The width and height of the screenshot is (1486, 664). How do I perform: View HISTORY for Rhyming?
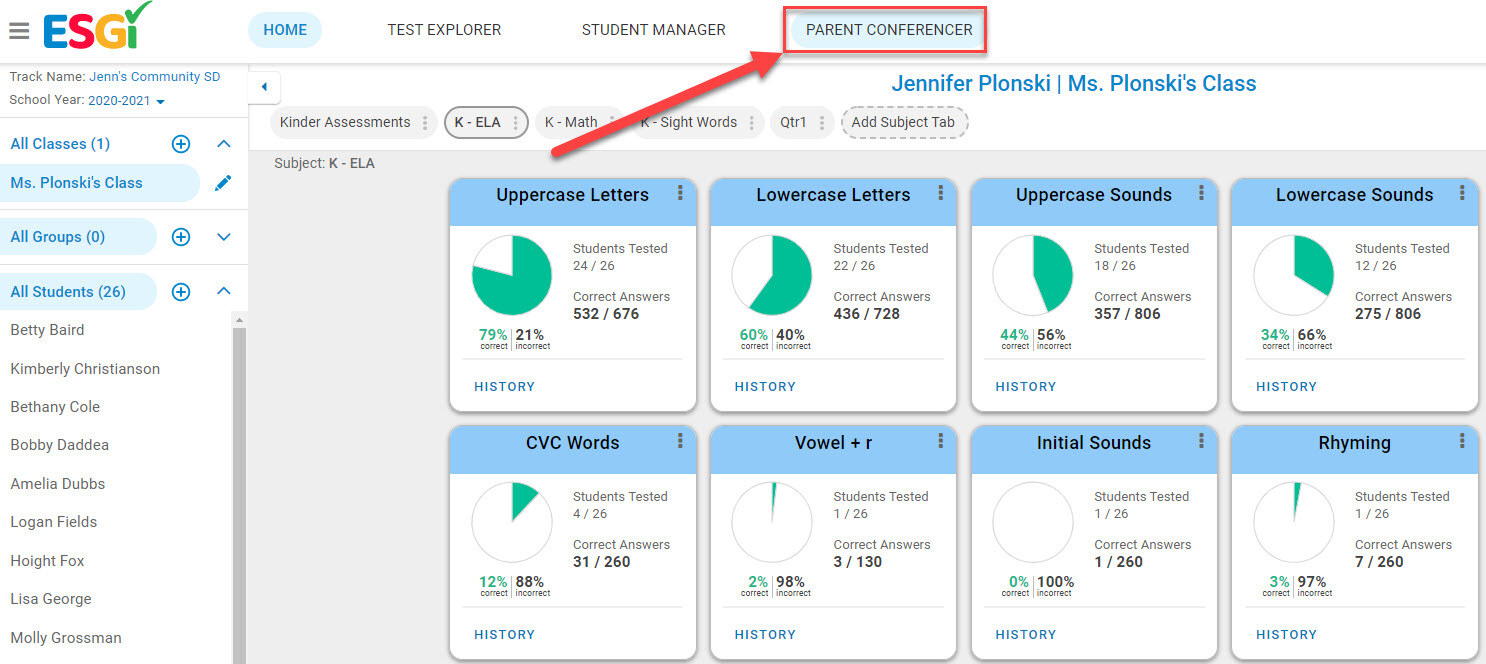[x=1286, y=635]
